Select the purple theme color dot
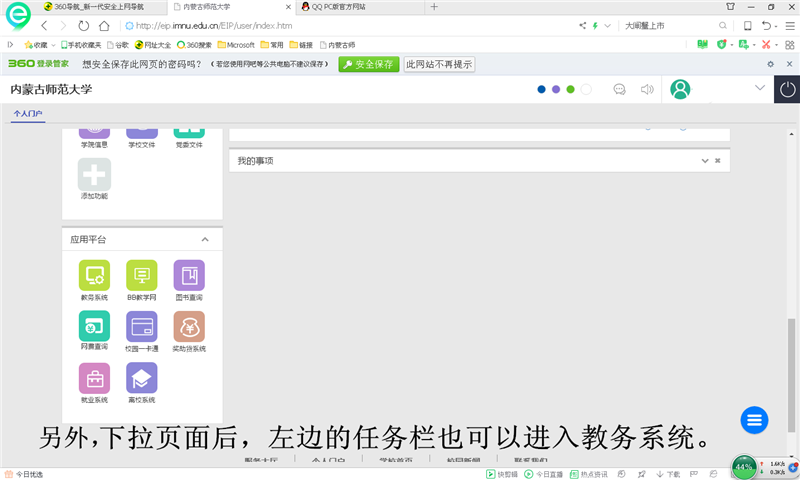This screenshot has width=800, height=480. pyautogui.click(x=556, y=89)
